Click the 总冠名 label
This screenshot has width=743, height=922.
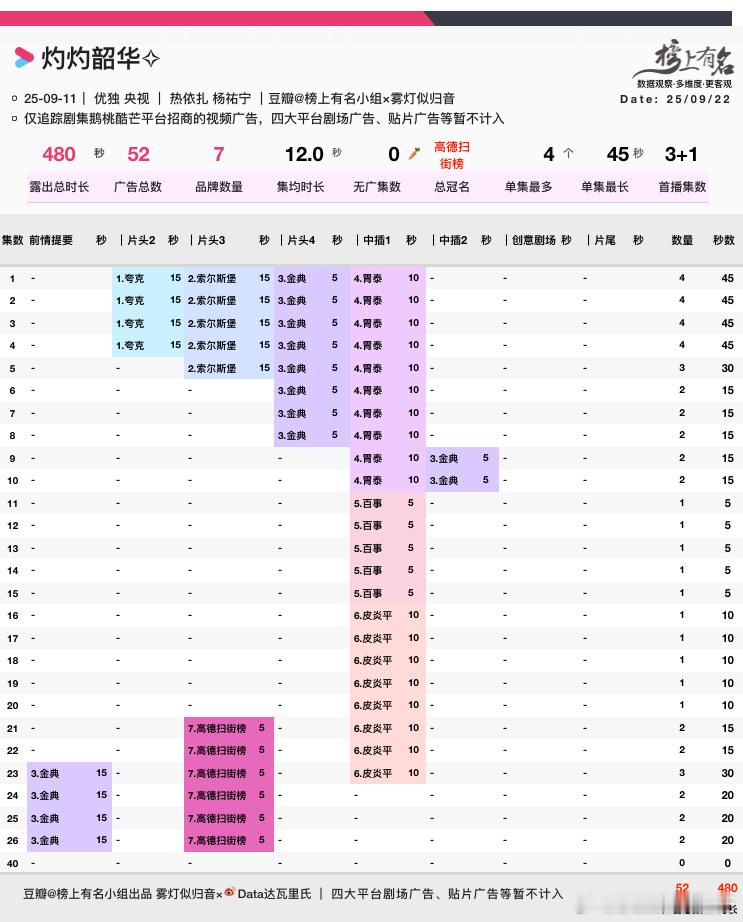[451, 187]
